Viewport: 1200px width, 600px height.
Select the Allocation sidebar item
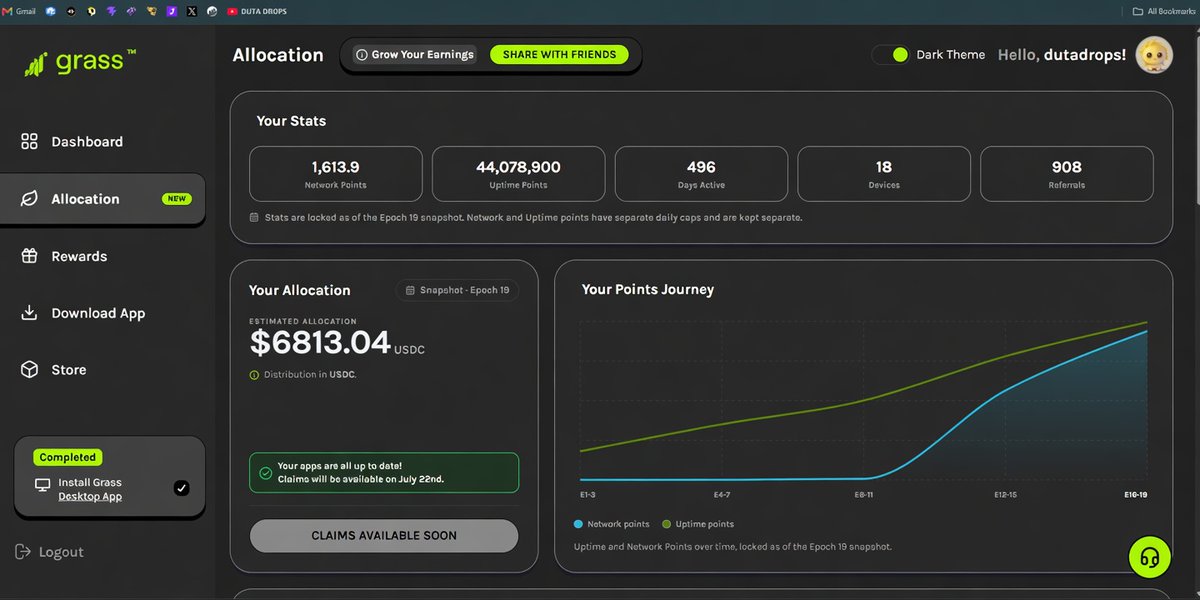[103, 199]
